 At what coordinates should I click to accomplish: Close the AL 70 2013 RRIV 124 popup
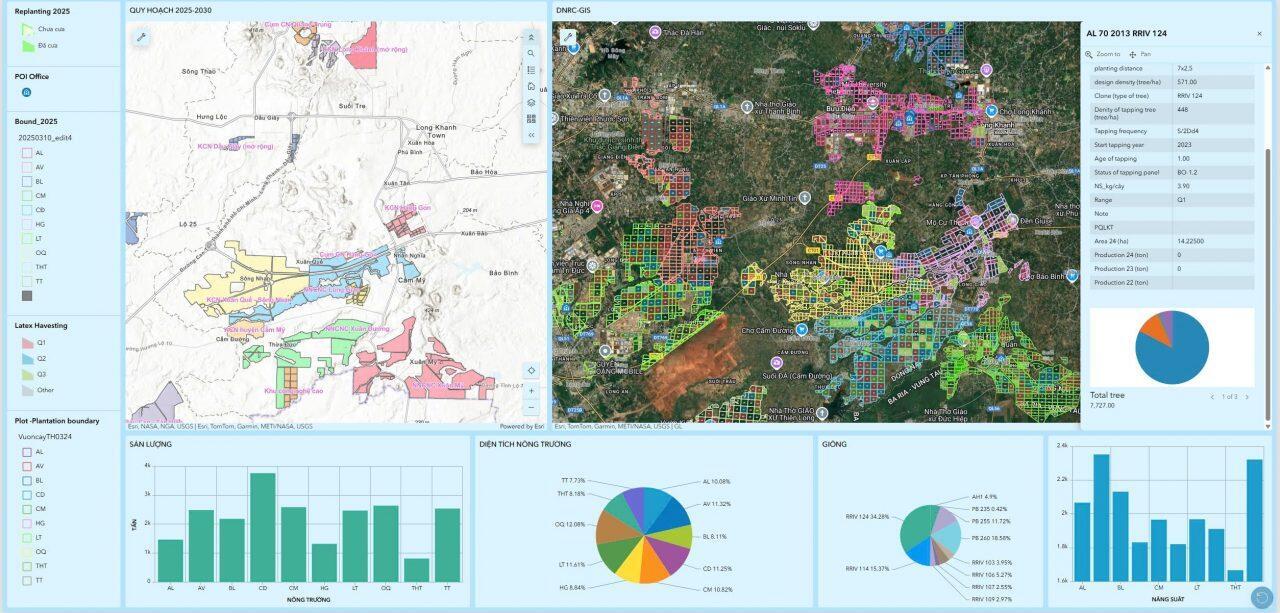pyautogui.click(x=1259, y=33)
